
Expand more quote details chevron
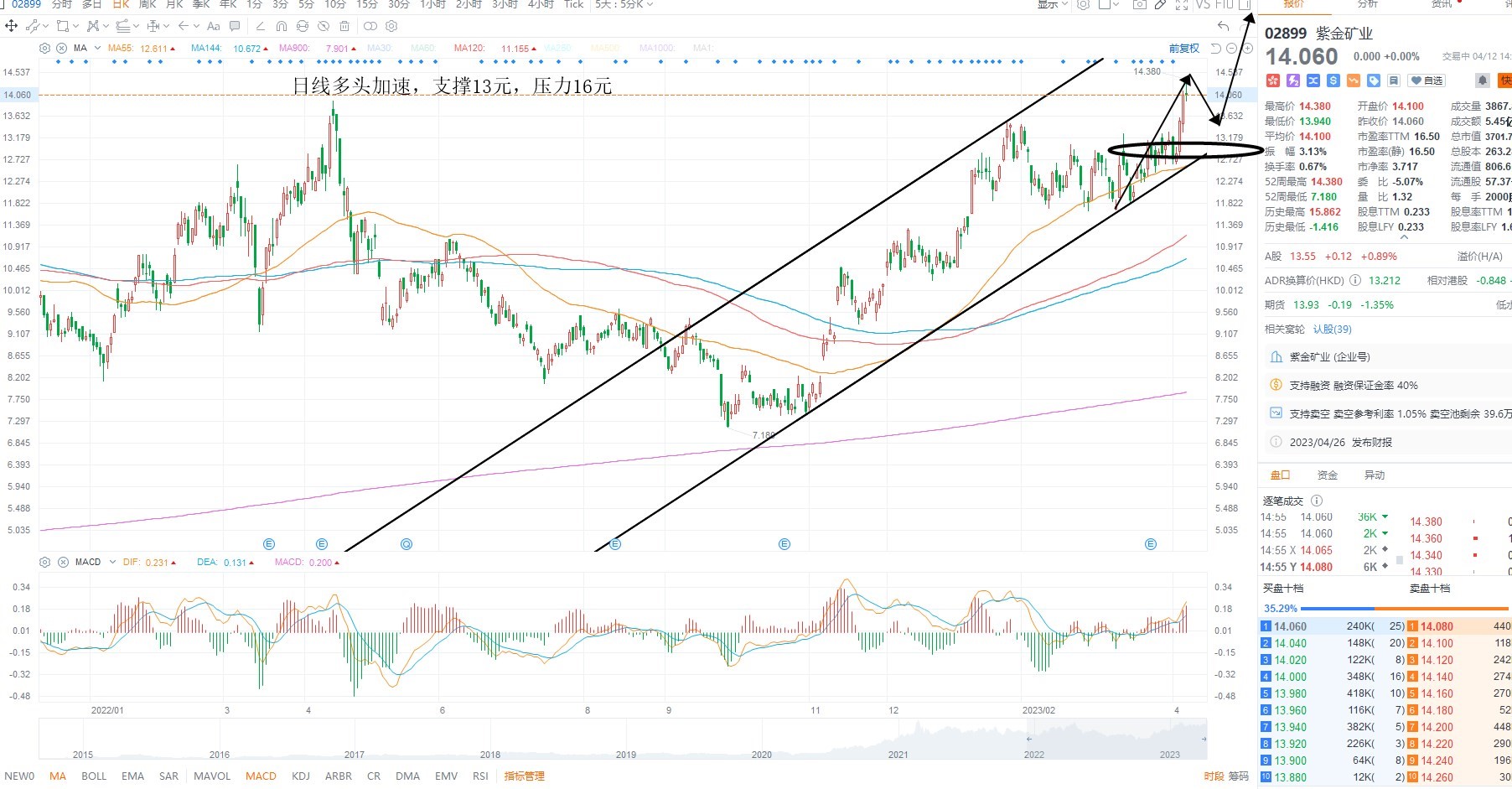tap(1405, 237)
